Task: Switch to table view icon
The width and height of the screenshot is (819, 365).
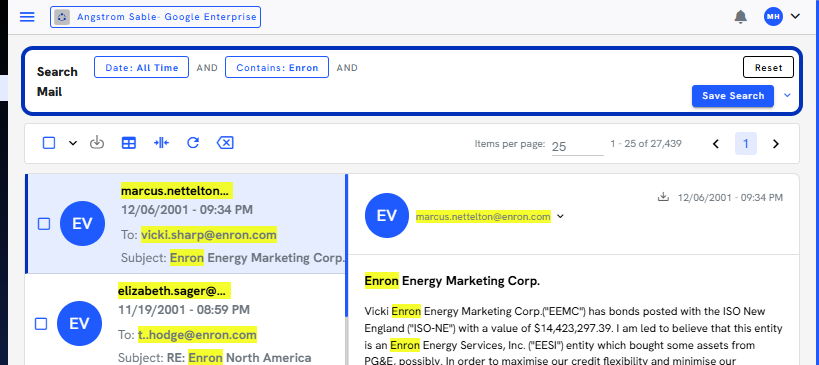Action: 128,143
